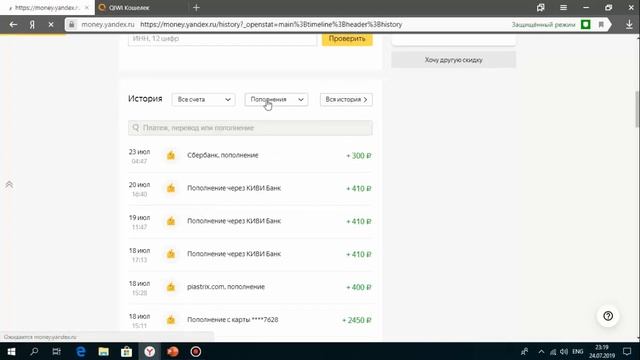The width and height of the screenshot is (640, 360).
Task: Click the page vertical scrollbar thumb
Action: point(637,109)
